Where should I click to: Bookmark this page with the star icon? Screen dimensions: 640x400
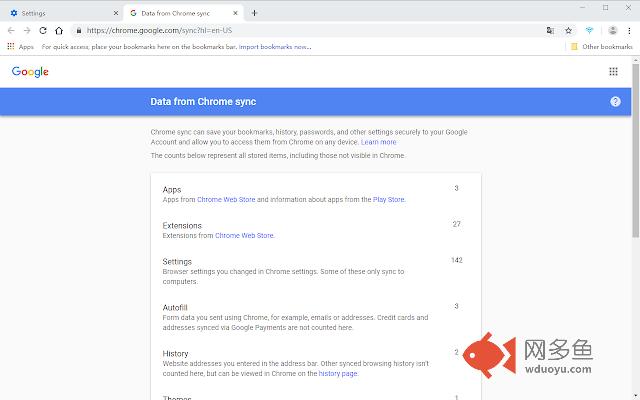(x=568, y=31)
